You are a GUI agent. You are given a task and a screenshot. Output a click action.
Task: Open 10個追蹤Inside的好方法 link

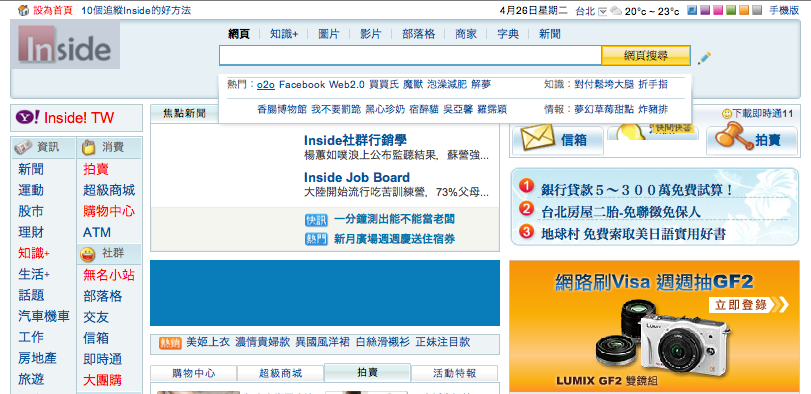(136, 10)
